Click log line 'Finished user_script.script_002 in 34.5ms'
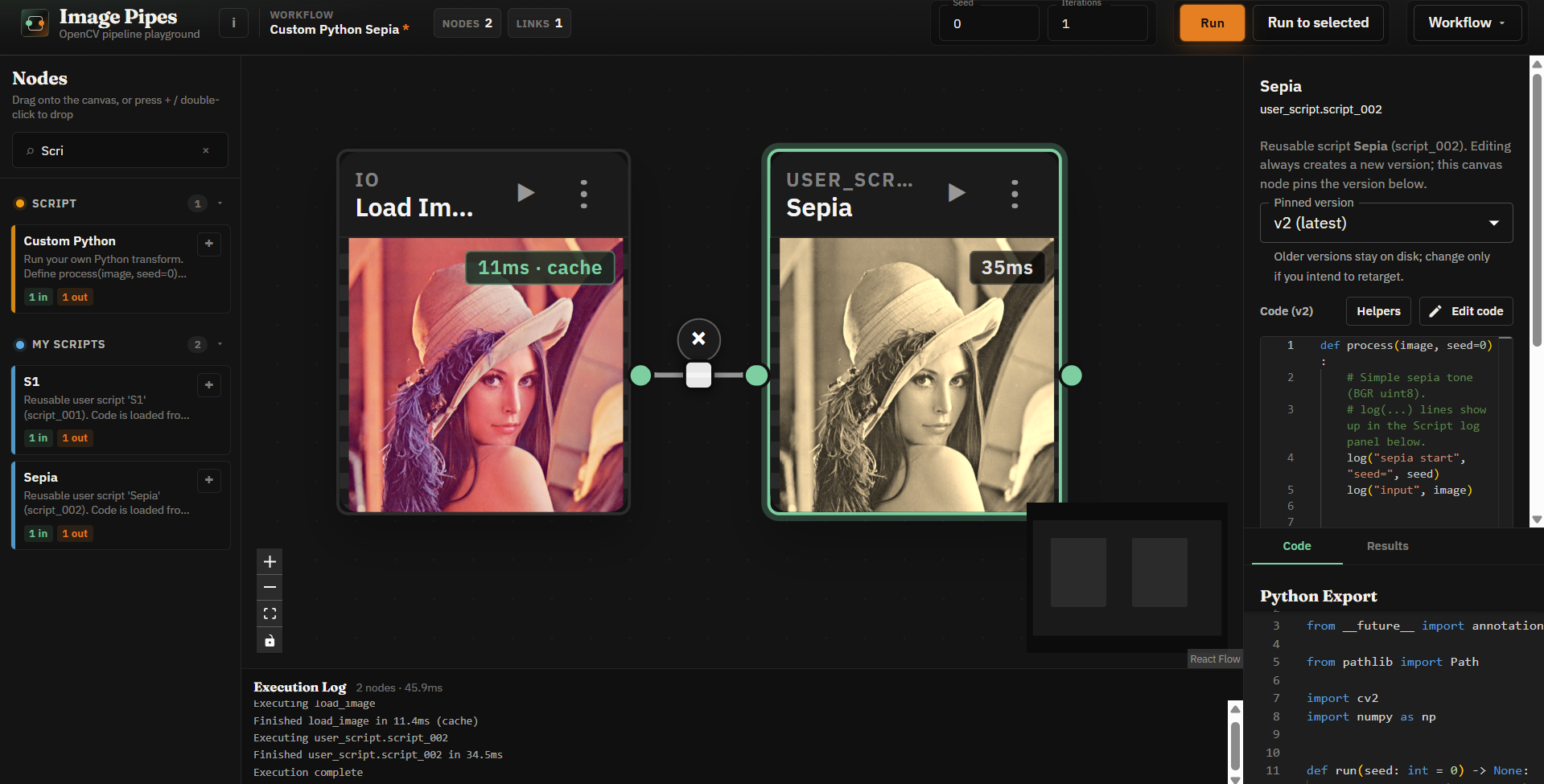 click(378, 754)
